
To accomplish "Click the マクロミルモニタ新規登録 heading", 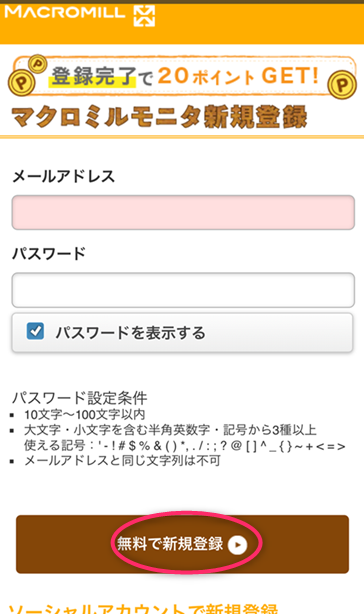I will click(159, 117).
